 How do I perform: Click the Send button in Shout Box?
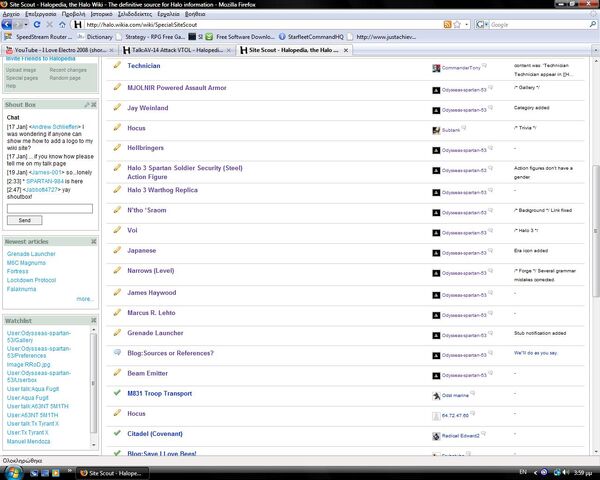24,220
